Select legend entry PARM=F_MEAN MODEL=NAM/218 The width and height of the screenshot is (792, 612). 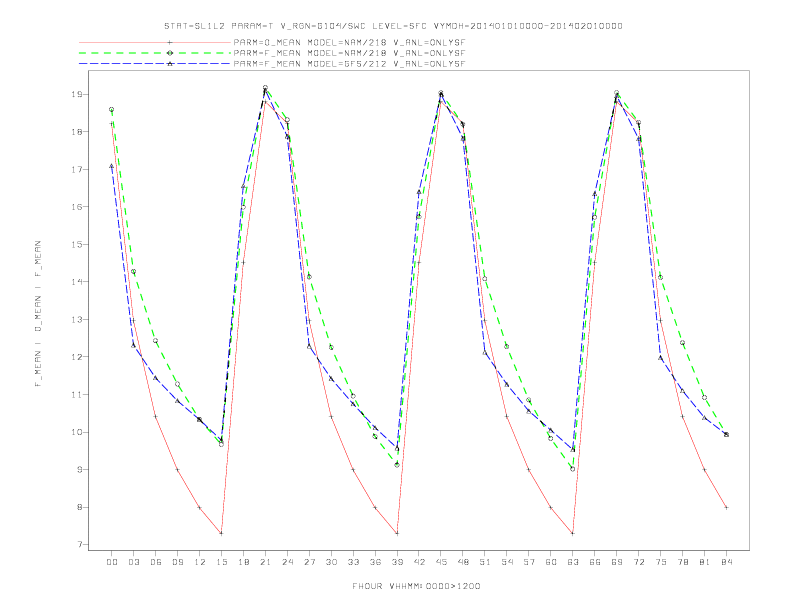click(349, 53)
